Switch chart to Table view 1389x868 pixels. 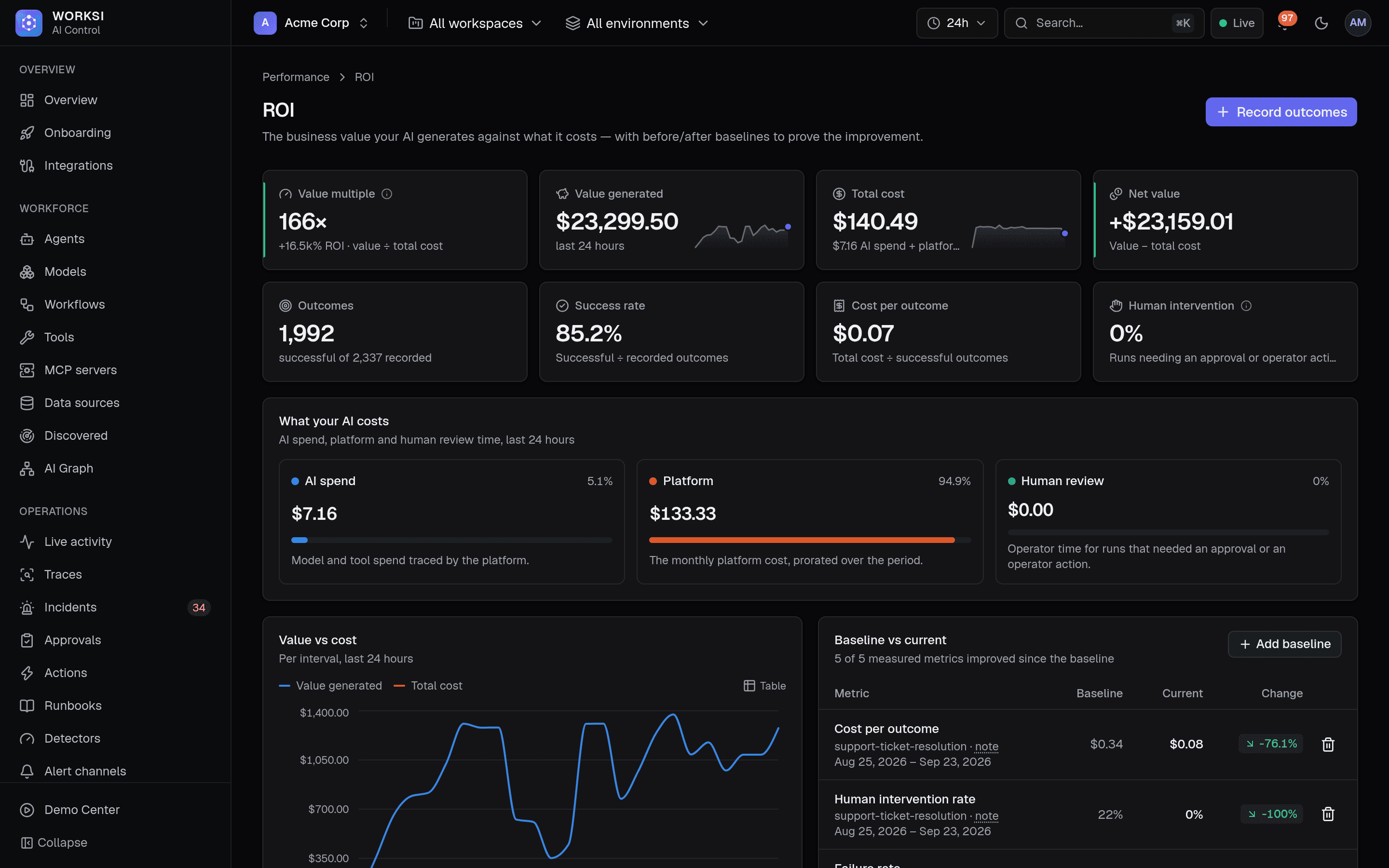click(764, 686)
